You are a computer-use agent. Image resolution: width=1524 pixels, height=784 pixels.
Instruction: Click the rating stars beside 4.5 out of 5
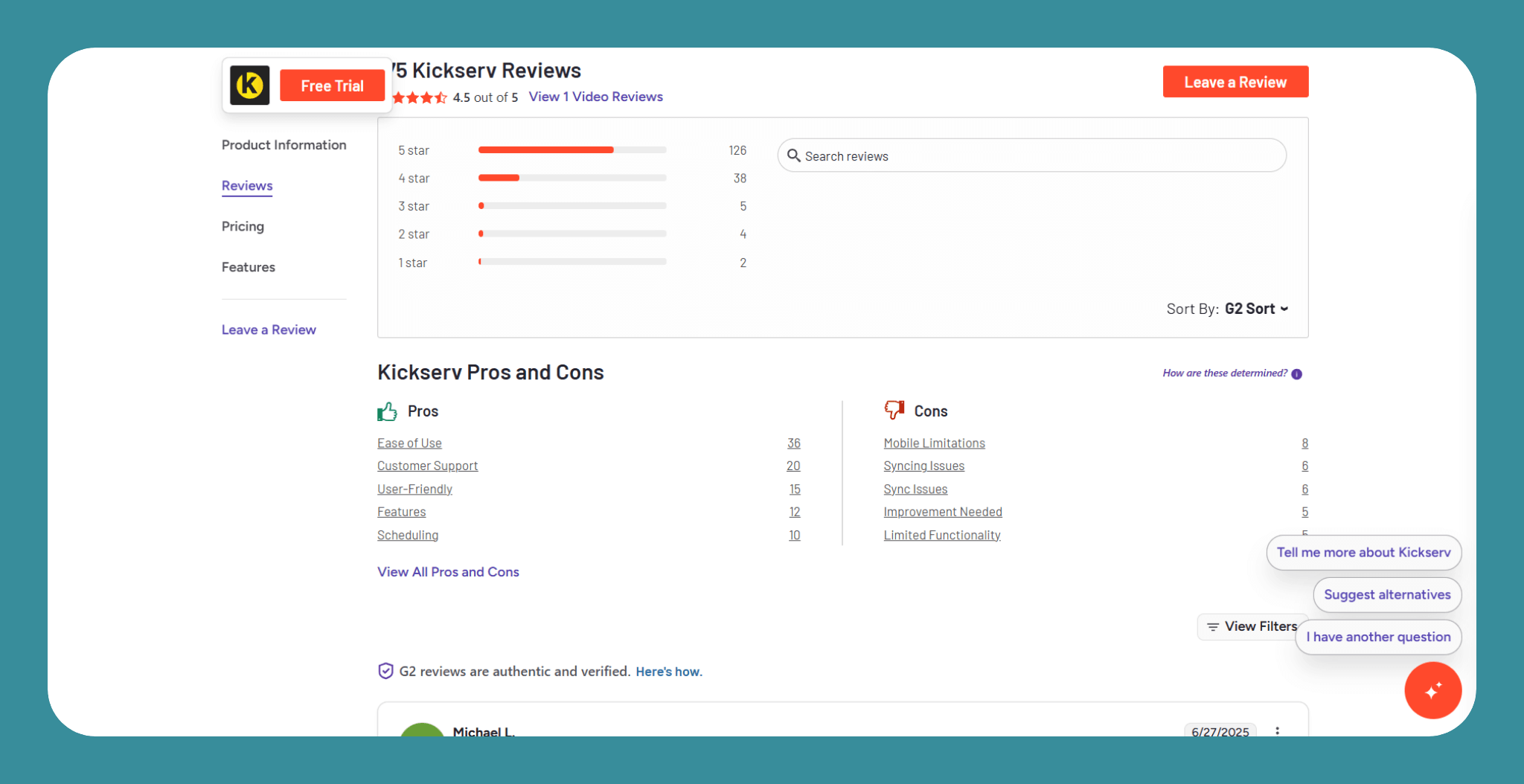pyautogui.click(x=420, y=97)
